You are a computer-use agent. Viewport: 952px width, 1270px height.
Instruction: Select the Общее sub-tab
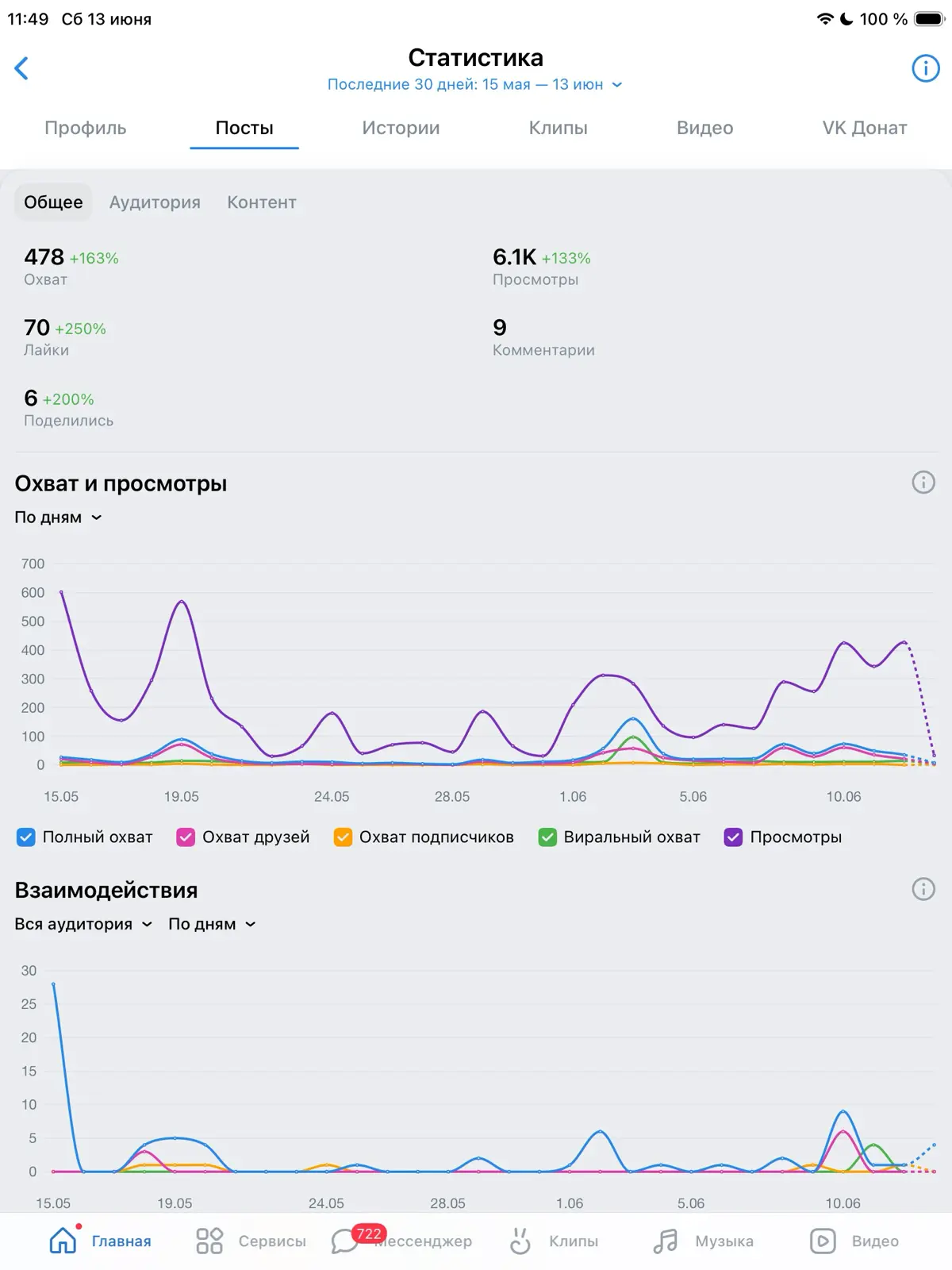[53, 202]
